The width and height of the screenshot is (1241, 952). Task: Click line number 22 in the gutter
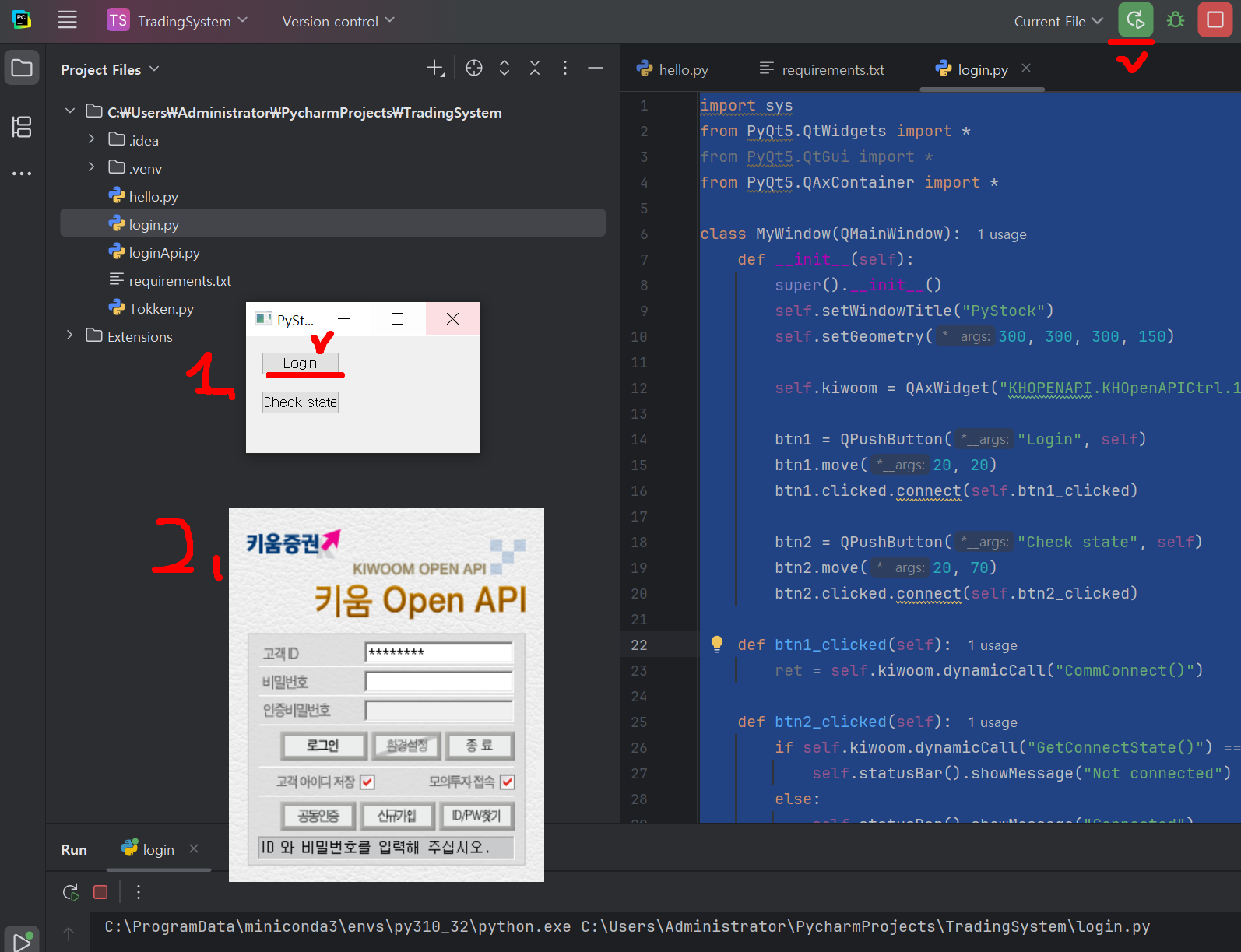tap(639, 645)
